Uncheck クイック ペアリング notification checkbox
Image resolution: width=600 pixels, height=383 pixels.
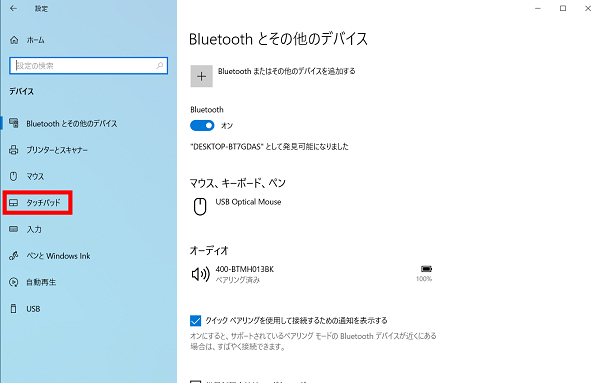pyautogui.click(x=196, y=321)
